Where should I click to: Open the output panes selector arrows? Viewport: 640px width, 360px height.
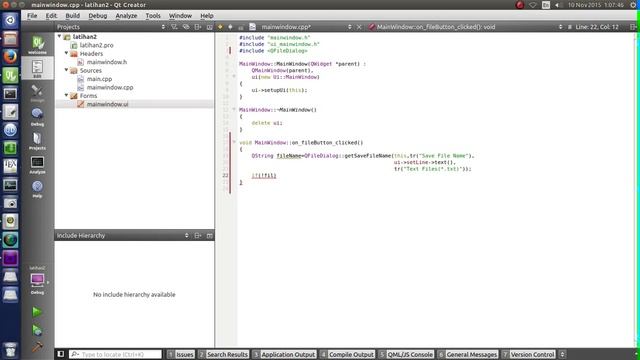[562, 354]
